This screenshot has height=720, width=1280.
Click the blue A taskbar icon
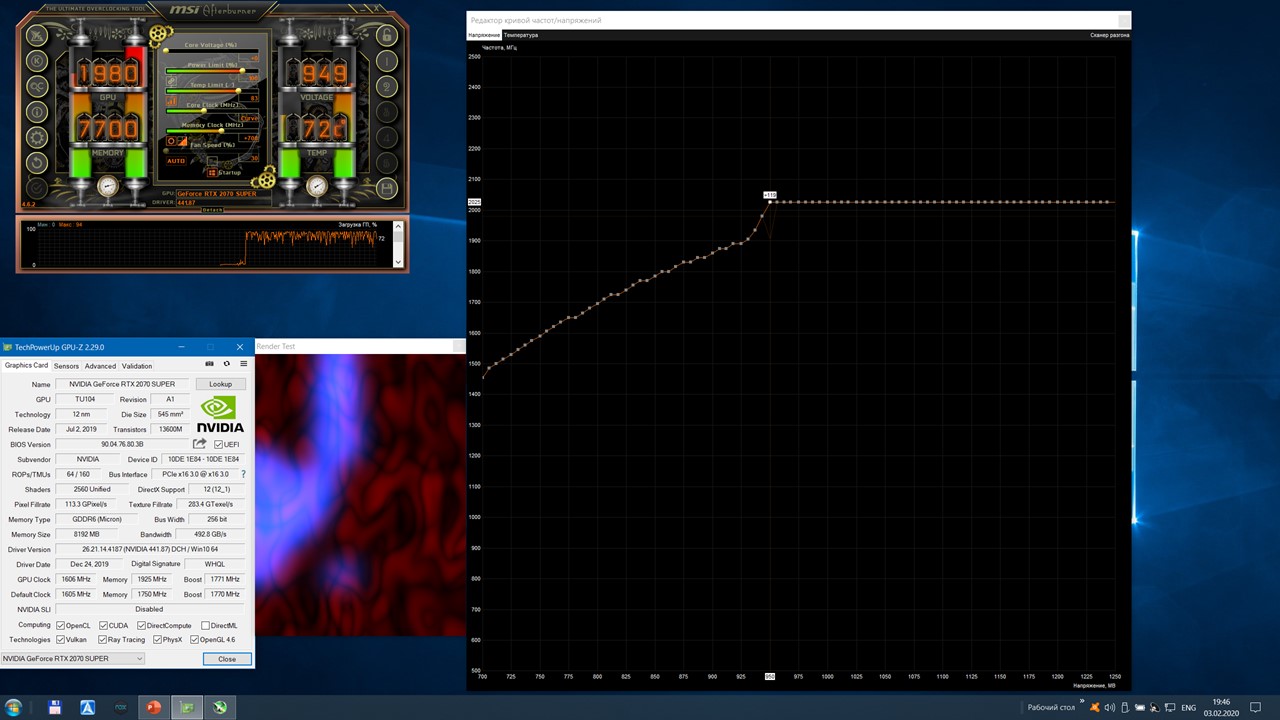pyautogui.click(x=87, y=707)
